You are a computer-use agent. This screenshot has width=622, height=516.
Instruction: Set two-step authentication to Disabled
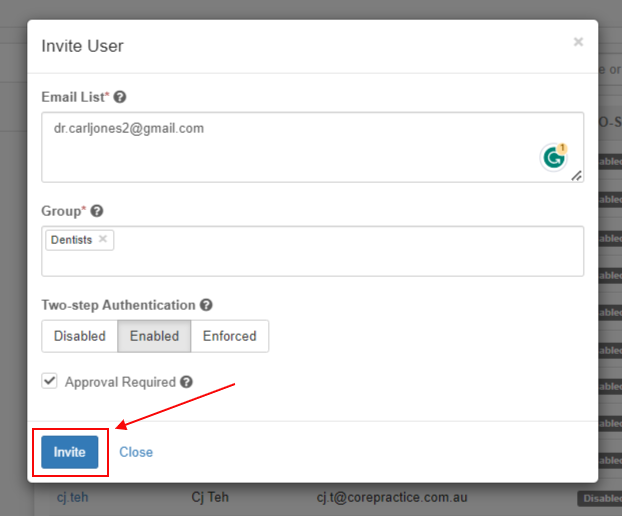tap(79, 336)
